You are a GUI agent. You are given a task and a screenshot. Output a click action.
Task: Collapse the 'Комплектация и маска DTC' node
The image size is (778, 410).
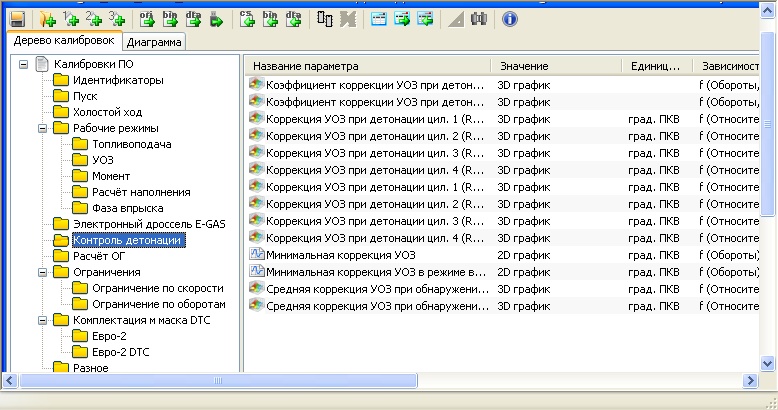(x=43, y=320)
